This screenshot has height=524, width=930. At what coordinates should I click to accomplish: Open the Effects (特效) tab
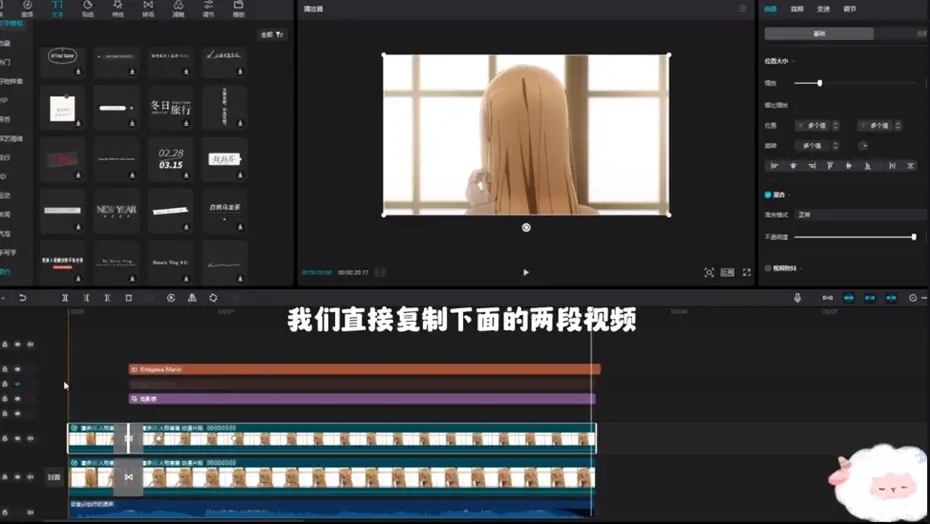click(118, 8)
